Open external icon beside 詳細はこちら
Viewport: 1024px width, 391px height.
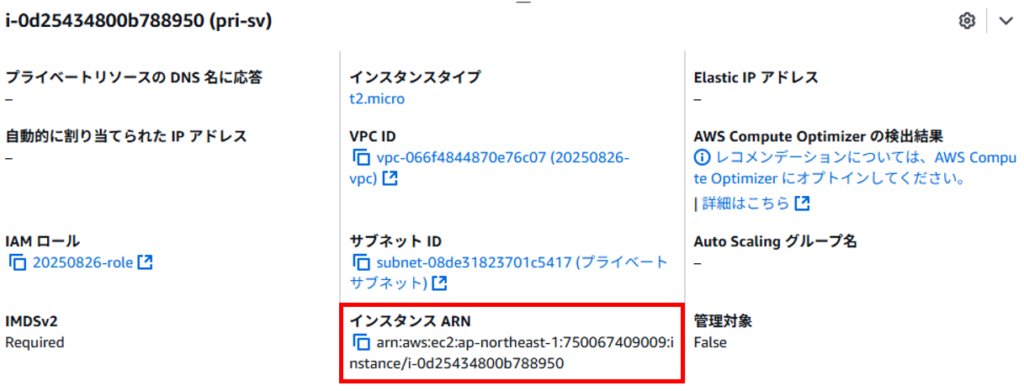coord(803,204)
